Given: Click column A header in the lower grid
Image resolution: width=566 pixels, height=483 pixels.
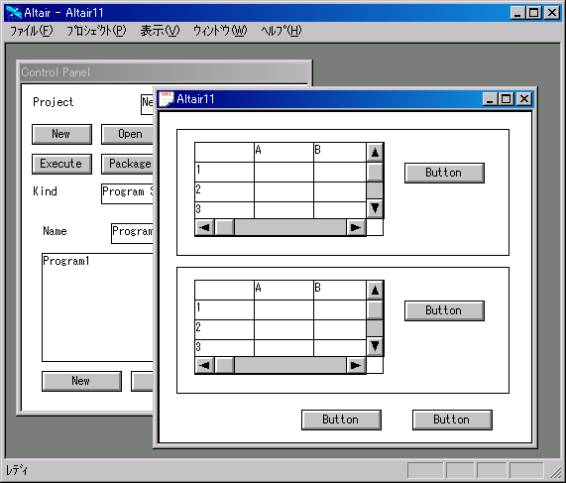Looking at the screenshot, I should coord(284,290).
